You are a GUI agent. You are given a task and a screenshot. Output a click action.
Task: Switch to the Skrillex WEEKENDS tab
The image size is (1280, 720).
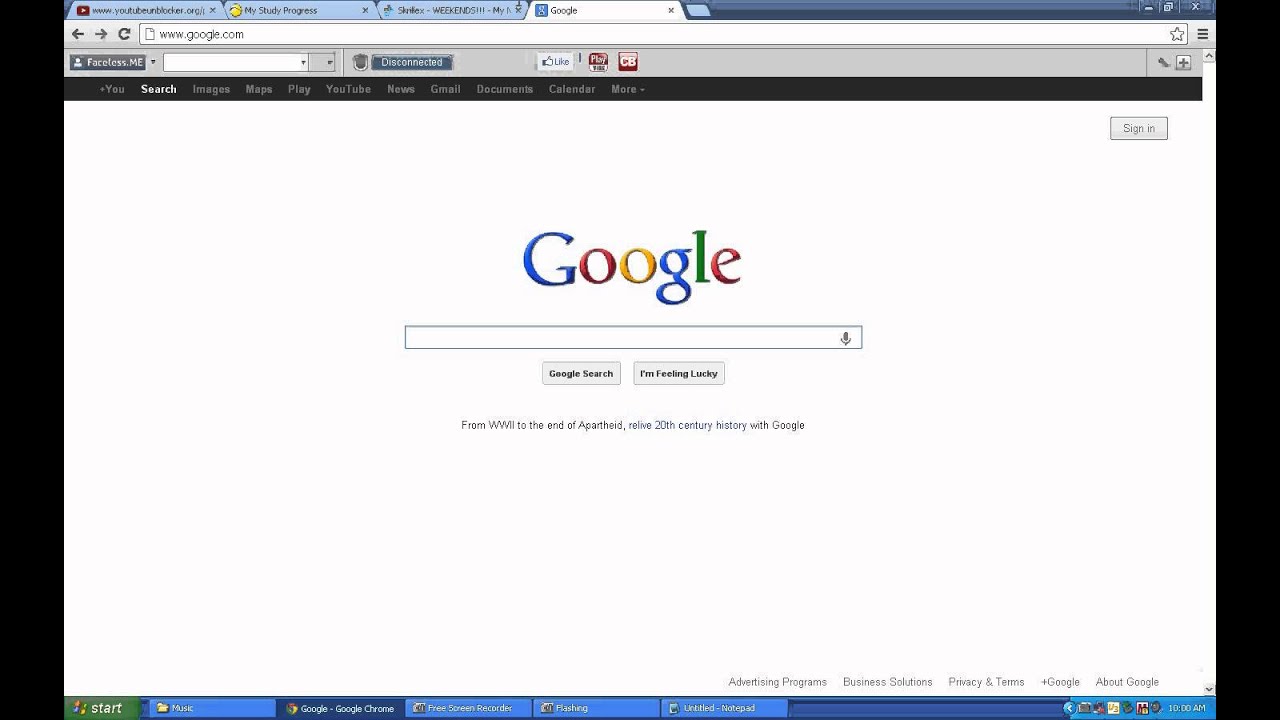tap(450, 10)
